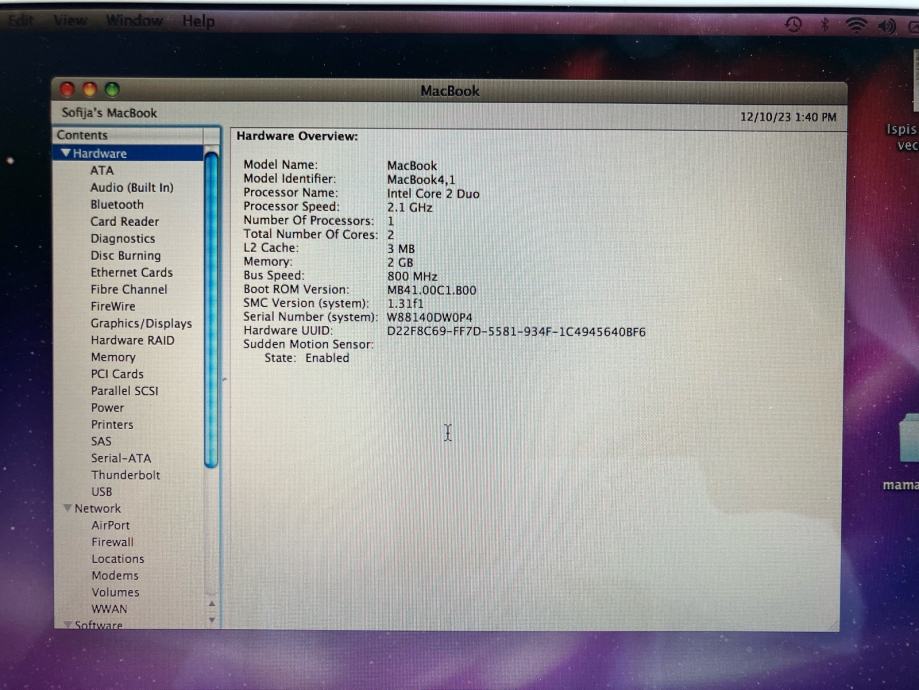Viewport: 919px width, 690px height.
Task: Select SAS in hardware list
Action: tap(101, 441)
